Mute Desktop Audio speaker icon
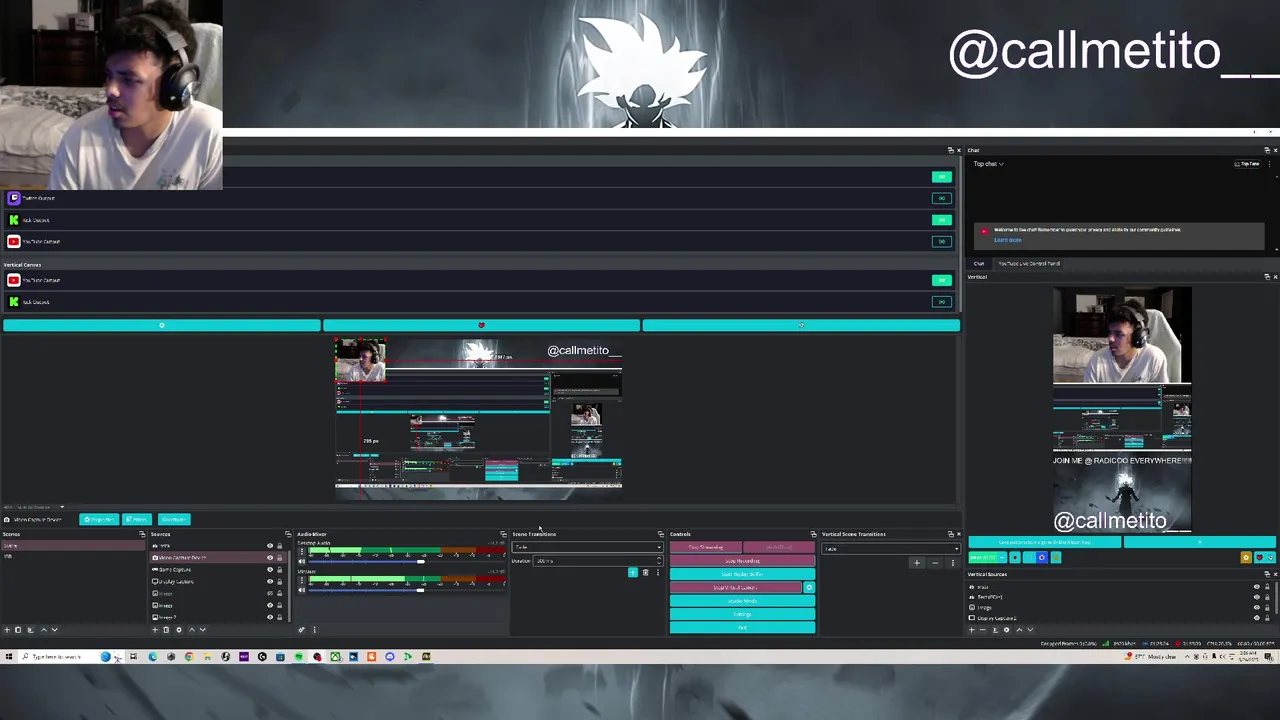The image size is (1280, 720). (301, 561)
